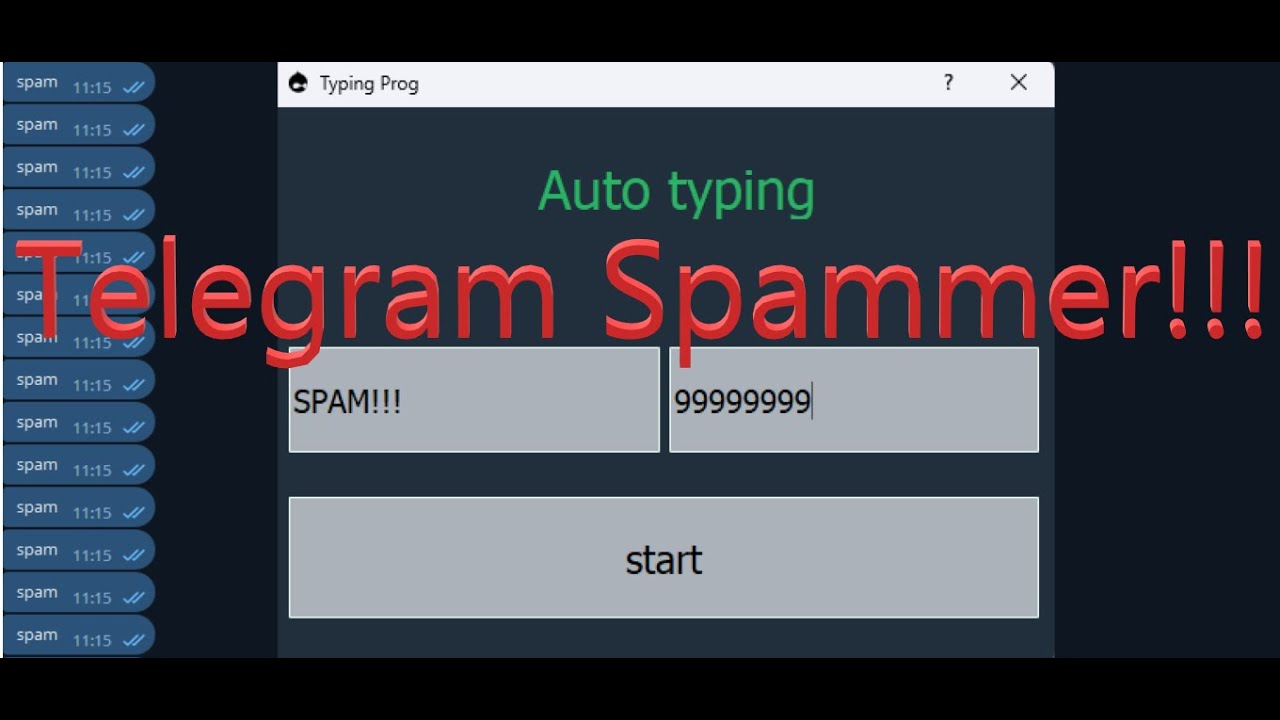The image size is (1280, 720).
Task: Click the Typing Prog app icon
Action: 297,83
